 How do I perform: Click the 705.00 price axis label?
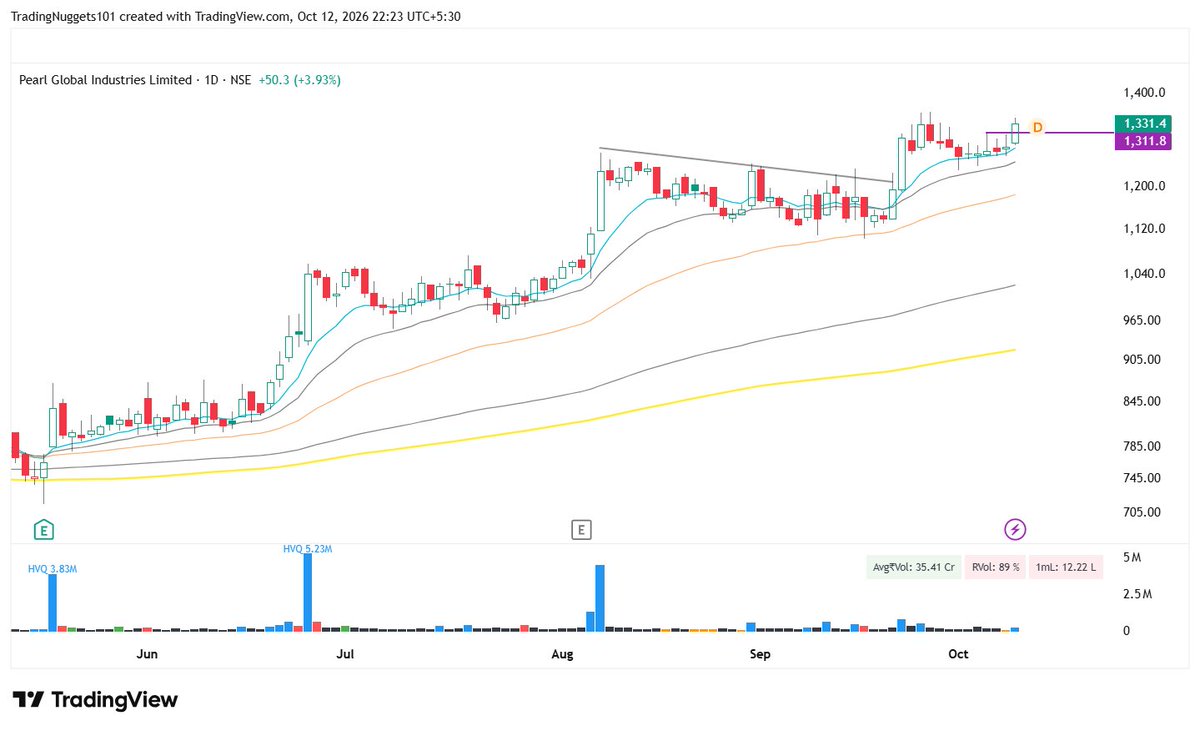tap(1143, 512)
